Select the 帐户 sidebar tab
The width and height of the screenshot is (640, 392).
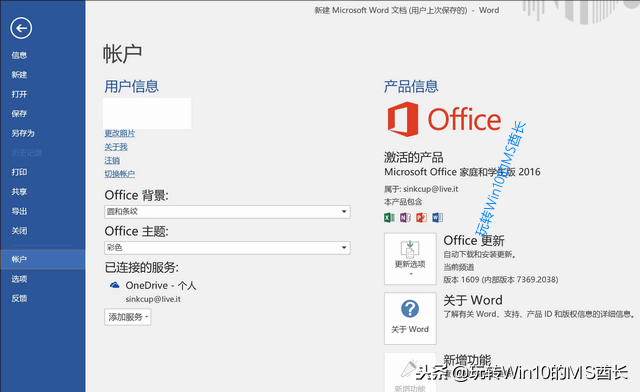[43, 259]
